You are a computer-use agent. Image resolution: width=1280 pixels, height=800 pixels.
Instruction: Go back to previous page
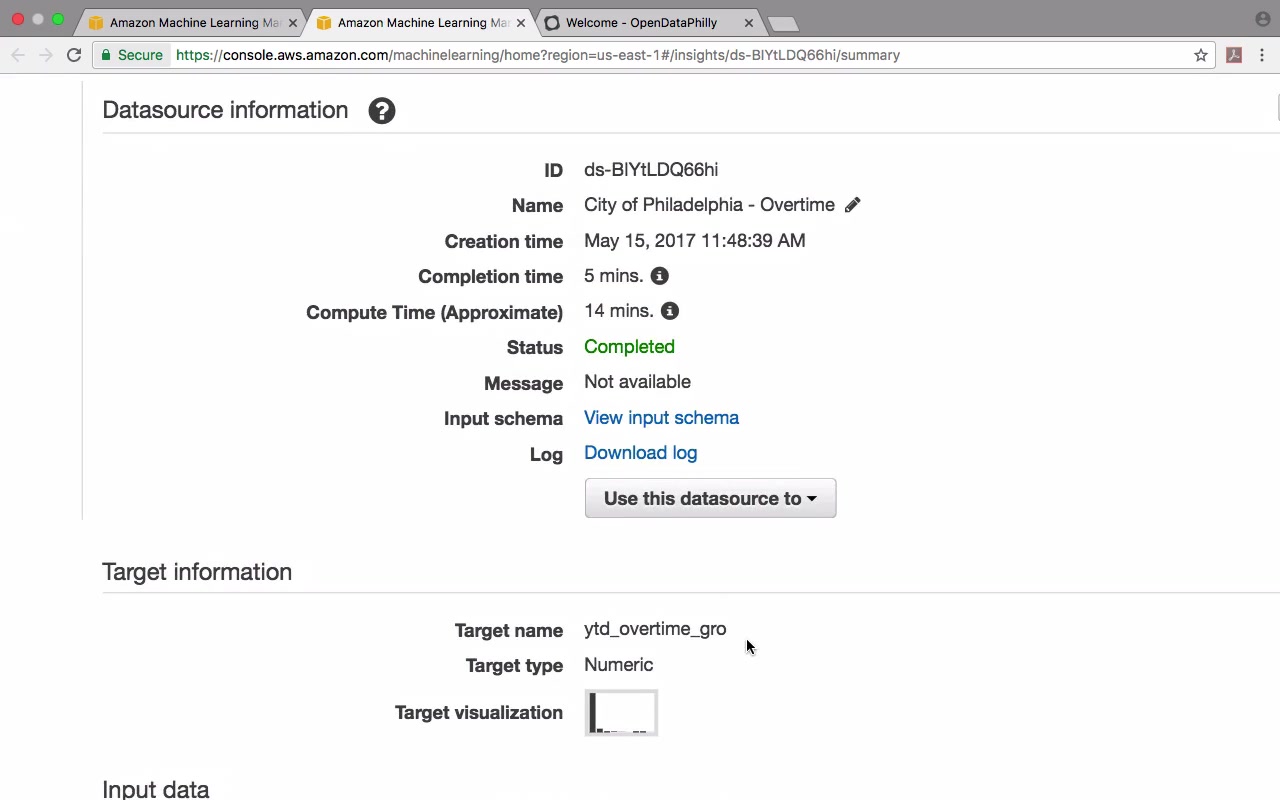point(18,55)
